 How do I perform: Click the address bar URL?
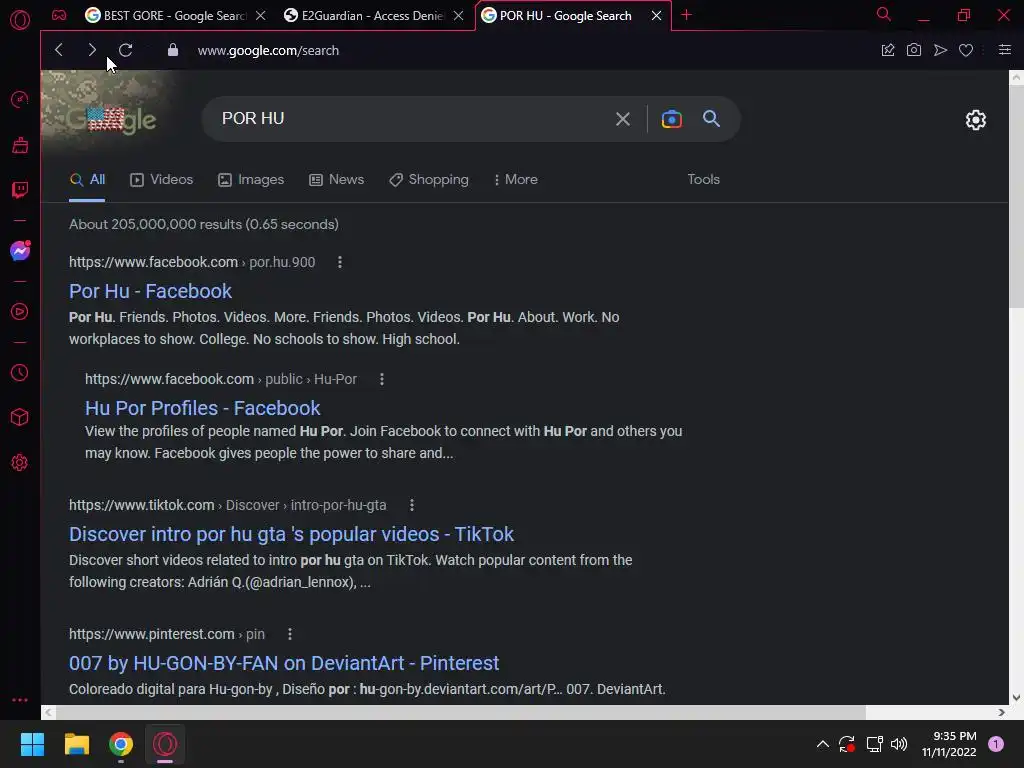[268, 50]
